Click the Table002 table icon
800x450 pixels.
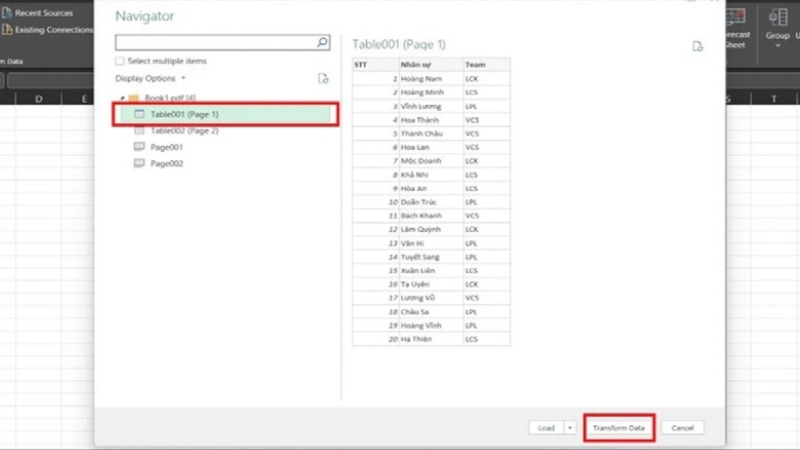tap(139, 131)
